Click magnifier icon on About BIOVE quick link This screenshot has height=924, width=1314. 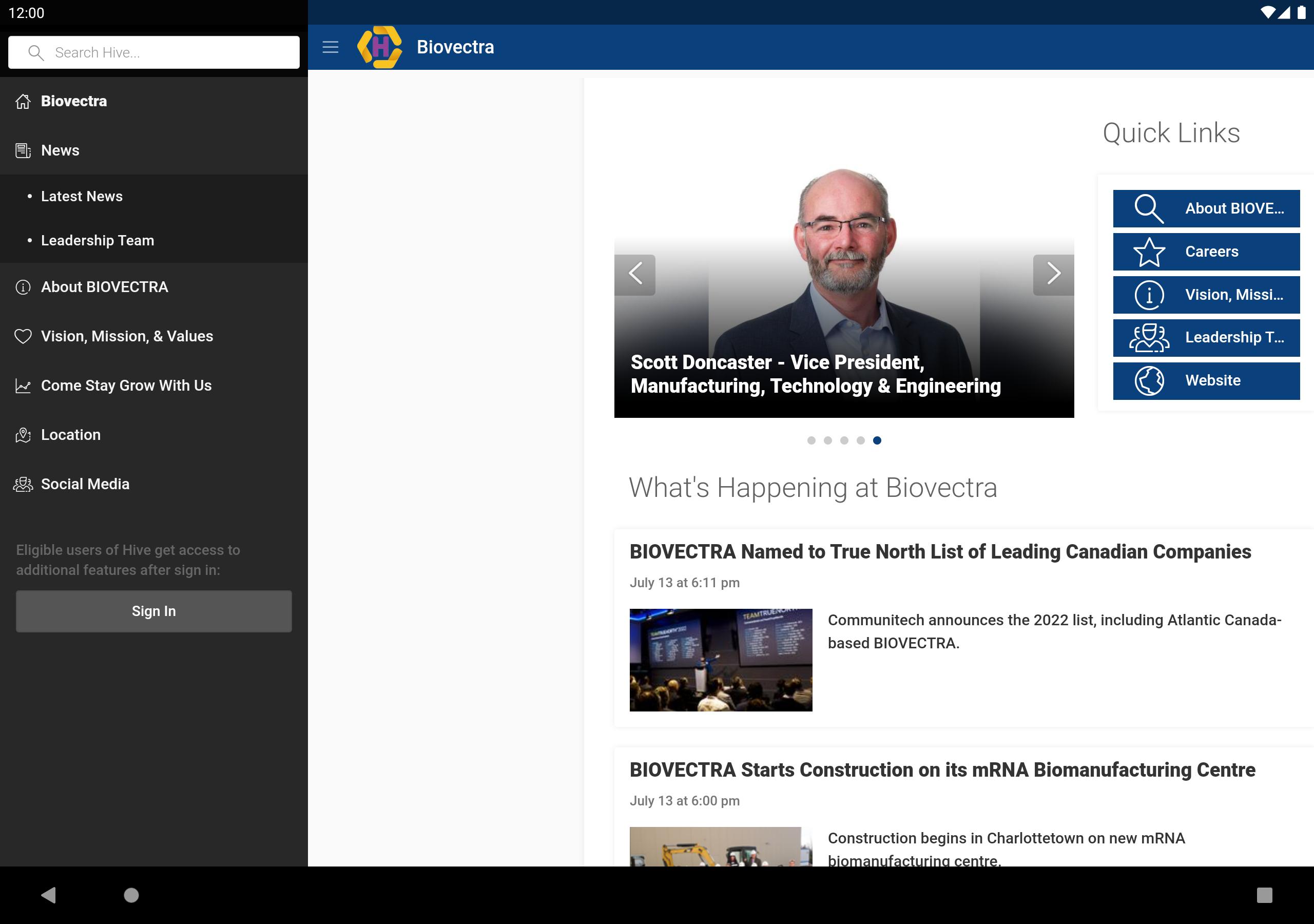[1149, 208]
